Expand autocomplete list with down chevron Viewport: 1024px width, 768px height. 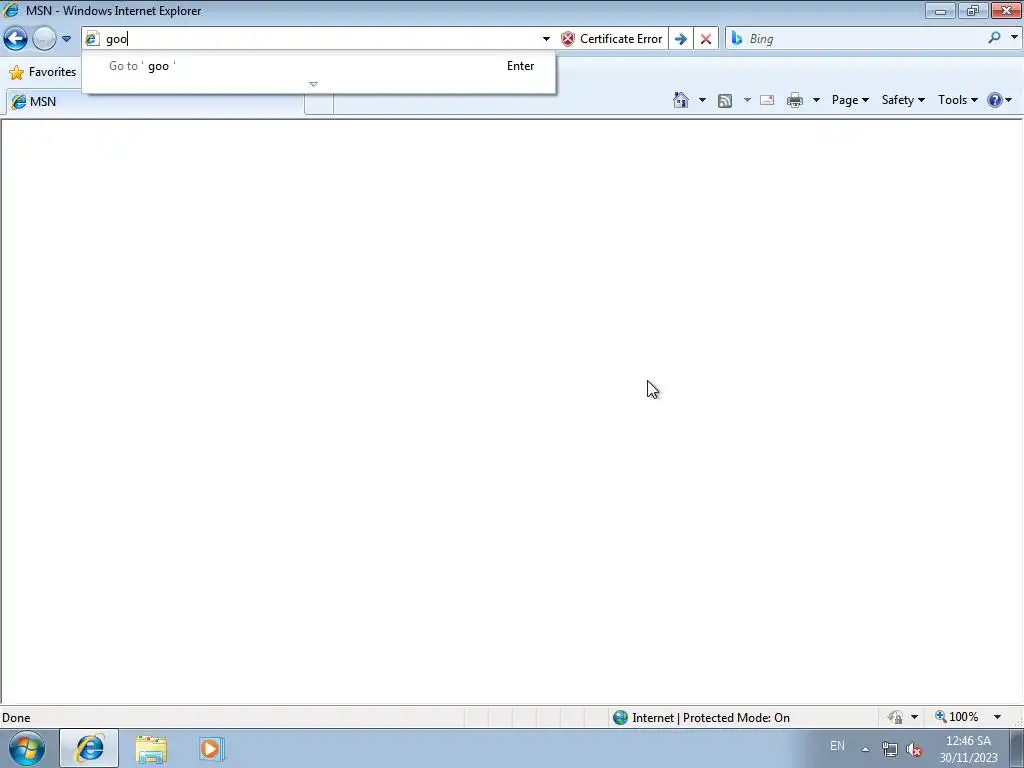pos(313,84)
